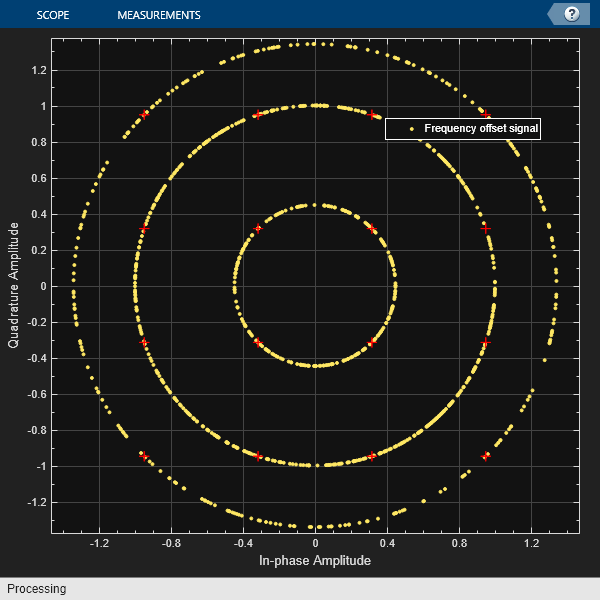Click the y-axis tick label '-1'

tap(38, 466)
